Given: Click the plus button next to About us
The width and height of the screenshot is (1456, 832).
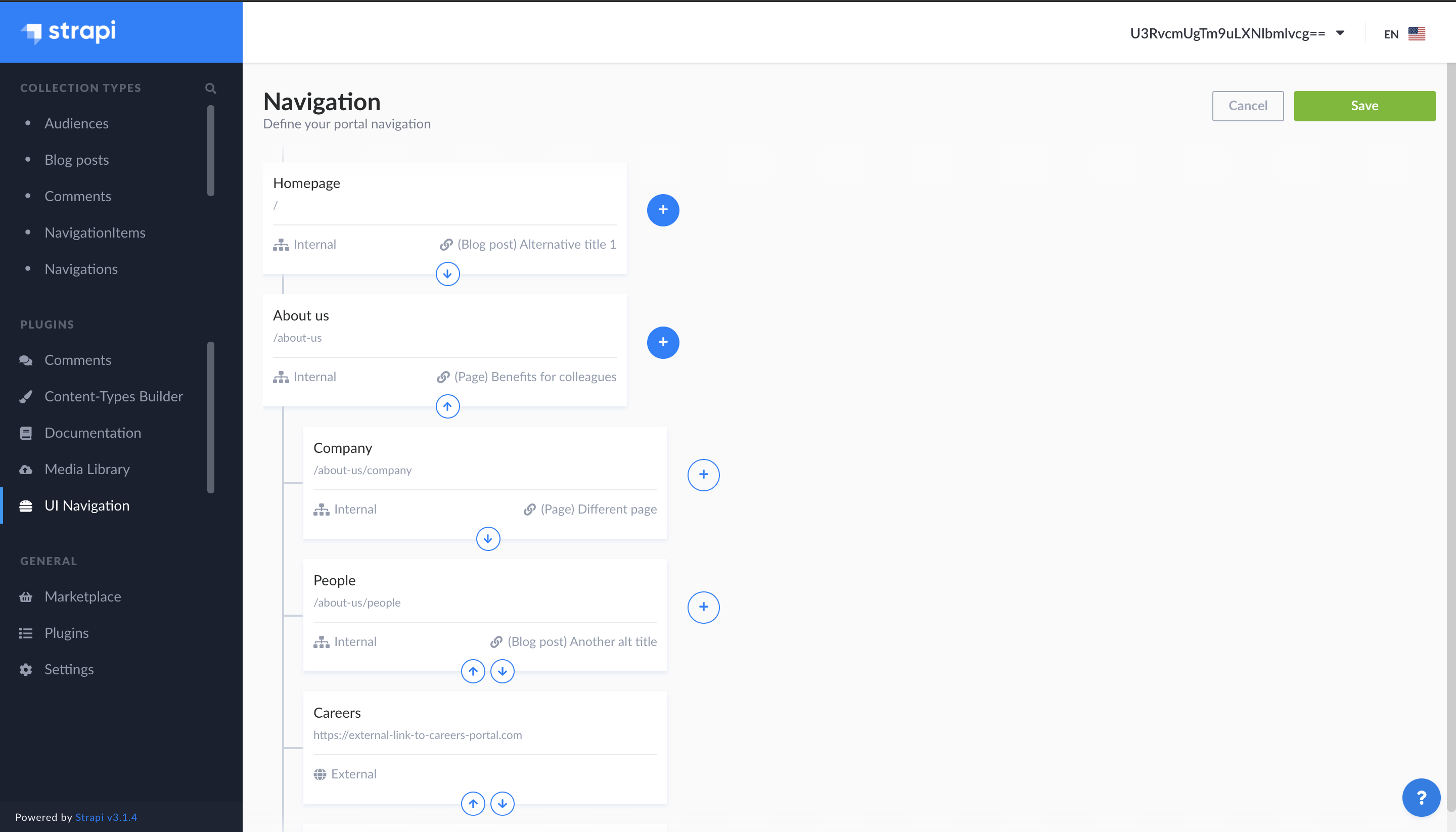Looking at the screenshot, I should [663, 342].
